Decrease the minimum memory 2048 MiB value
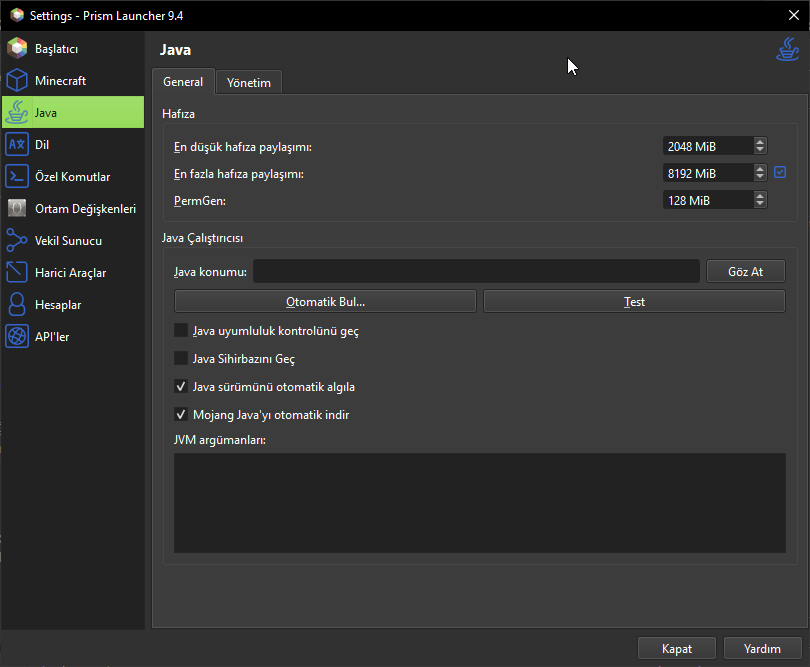This screenshot has width=810, height=667. click(759, 150)
